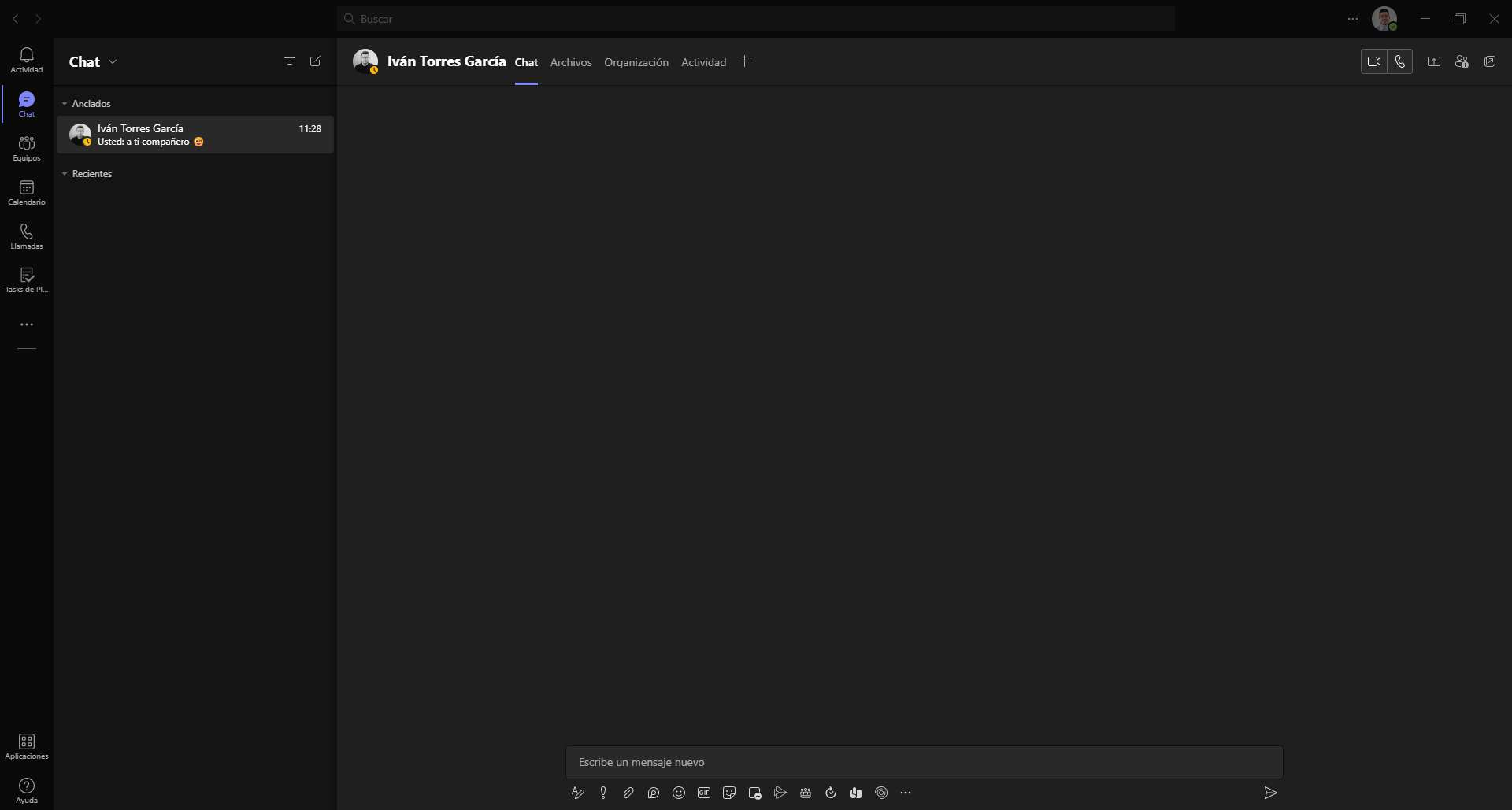Viewport: 1512px width, 810px height.
Task: Add a new tab with plus icon
Action: pyautogui.click(x=744, y=61)
